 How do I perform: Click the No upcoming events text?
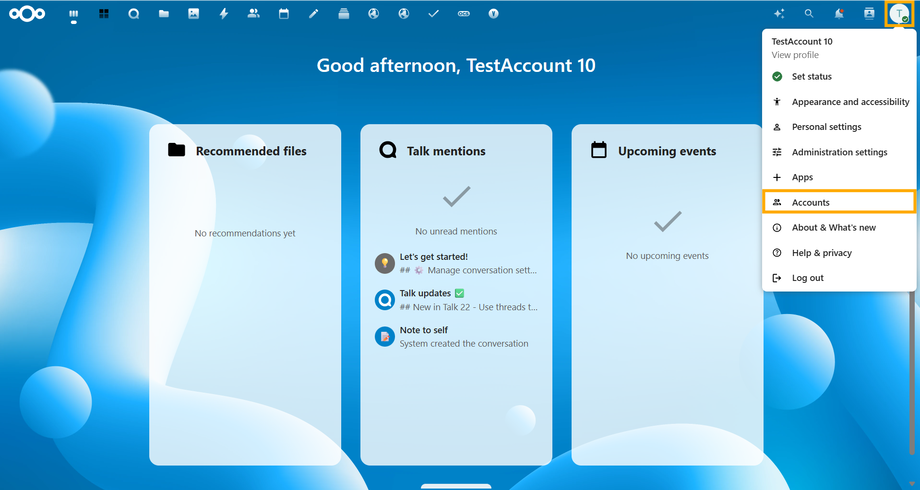[667, 256]
